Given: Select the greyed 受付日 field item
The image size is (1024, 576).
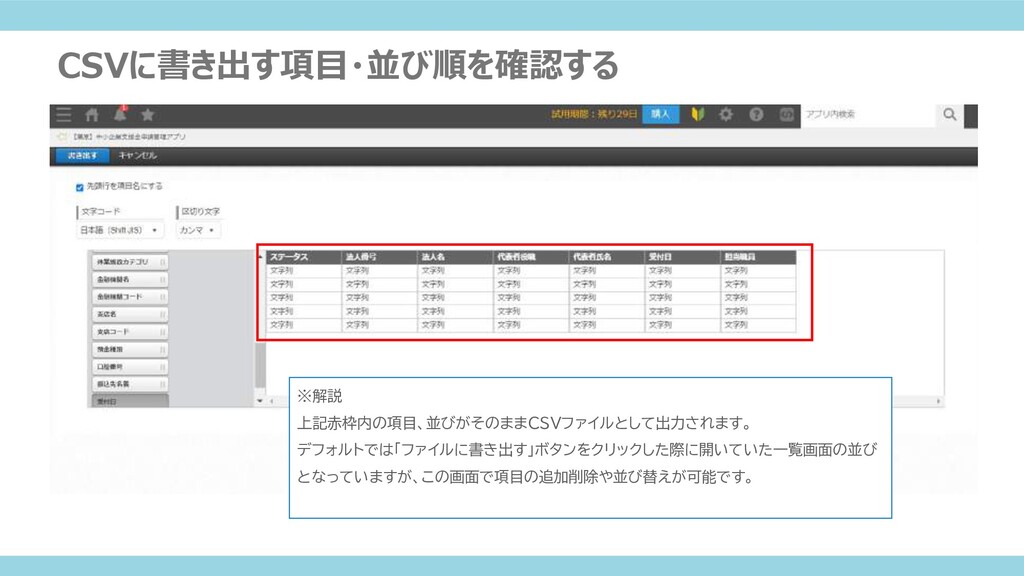Looking at the screenshot, I should click(x=130, y=401).
